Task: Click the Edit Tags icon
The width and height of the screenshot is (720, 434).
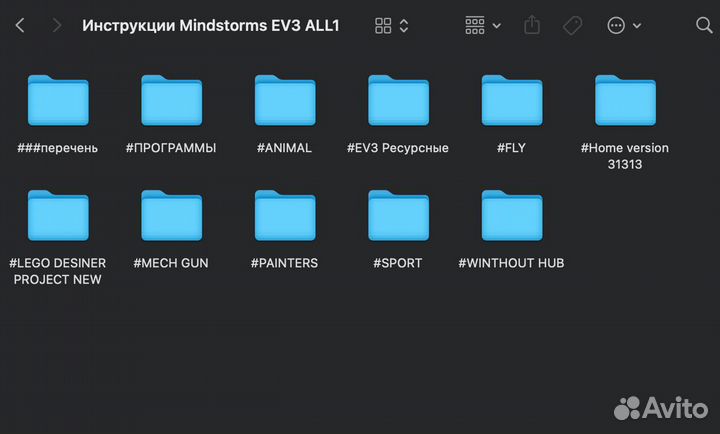Action: [x=573, y=26]
